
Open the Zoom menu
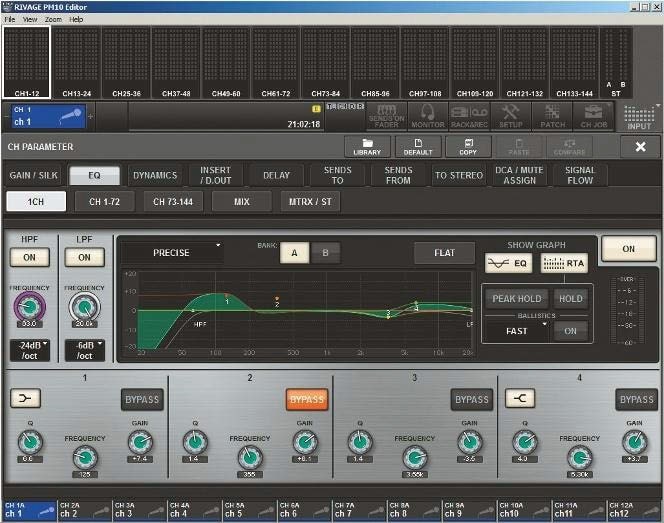(54, 19)
